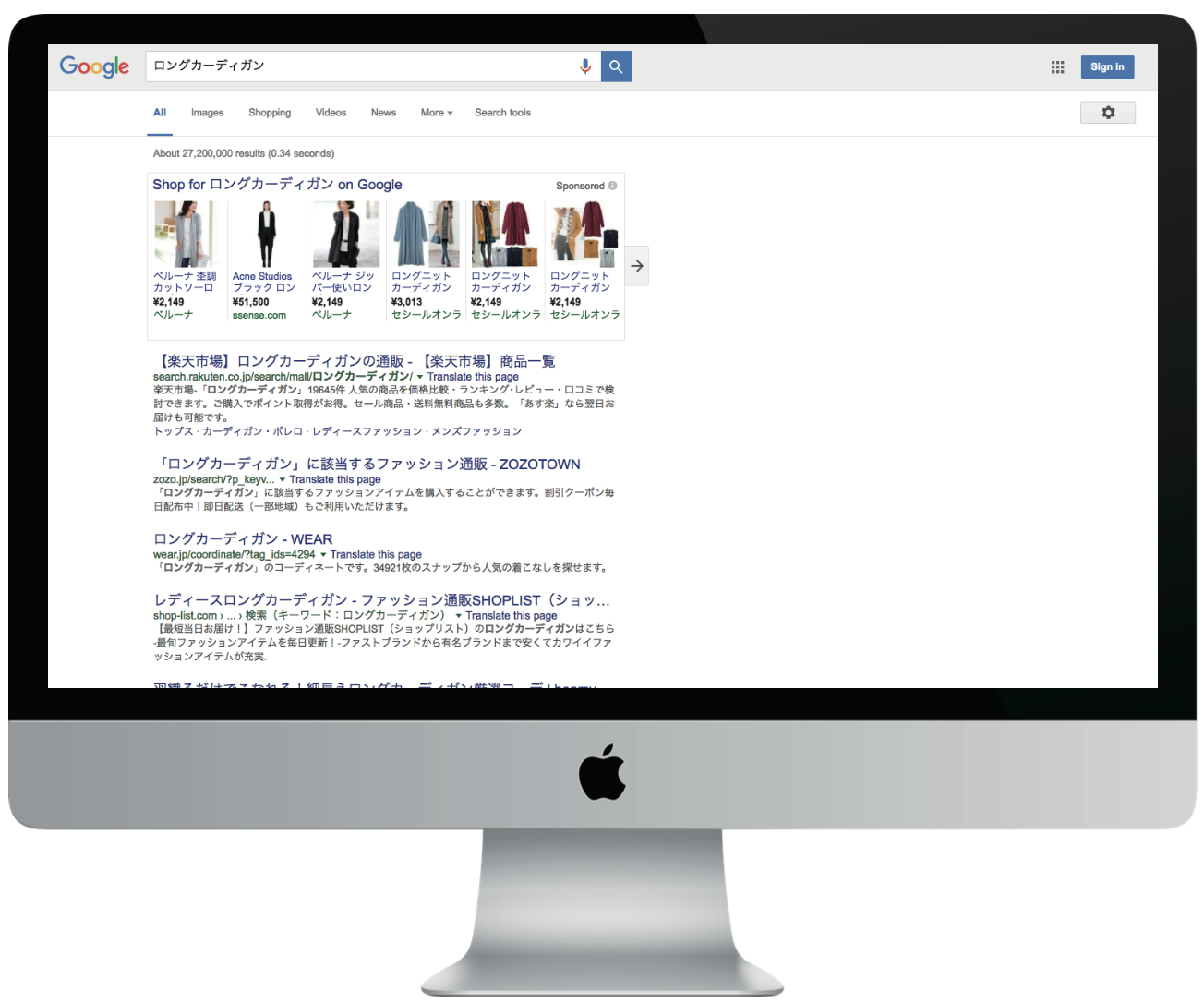Open Search tools

pyautogui.click(x=502, y=113)
